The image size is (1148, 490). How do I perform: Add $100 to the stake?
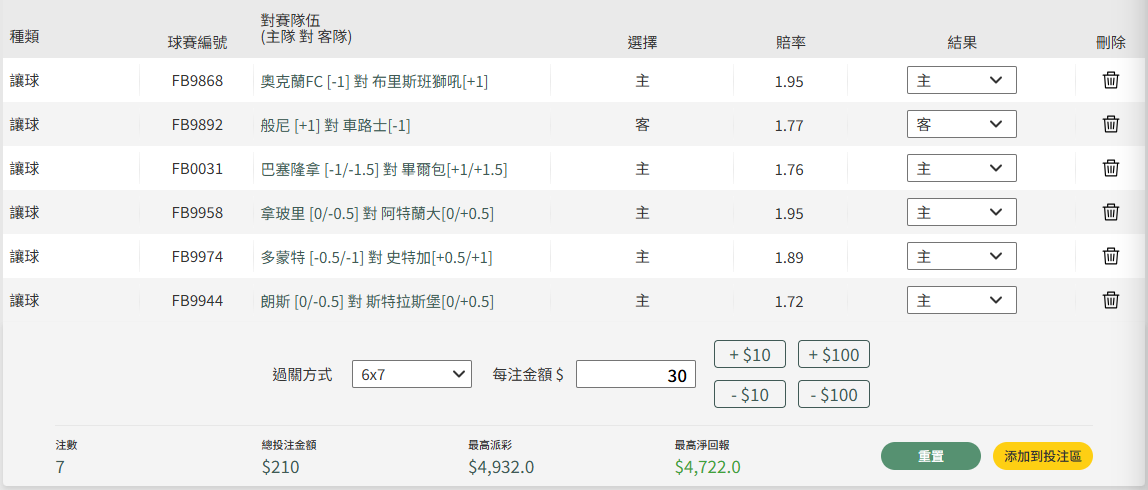tap(834, 354)
